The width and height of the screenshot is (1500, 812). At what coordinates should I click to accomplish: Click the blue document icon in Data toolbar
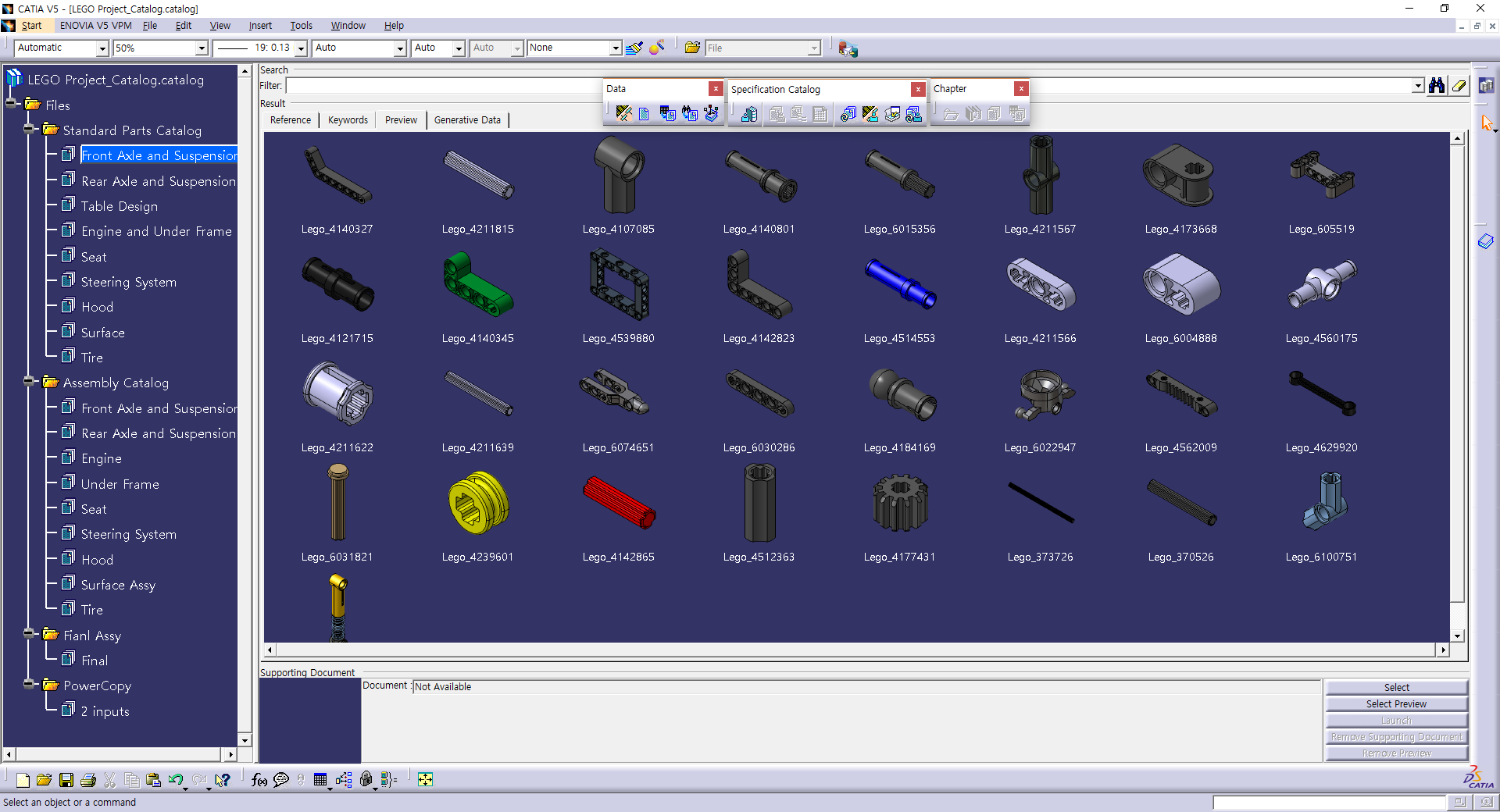[x=644, y=114]
